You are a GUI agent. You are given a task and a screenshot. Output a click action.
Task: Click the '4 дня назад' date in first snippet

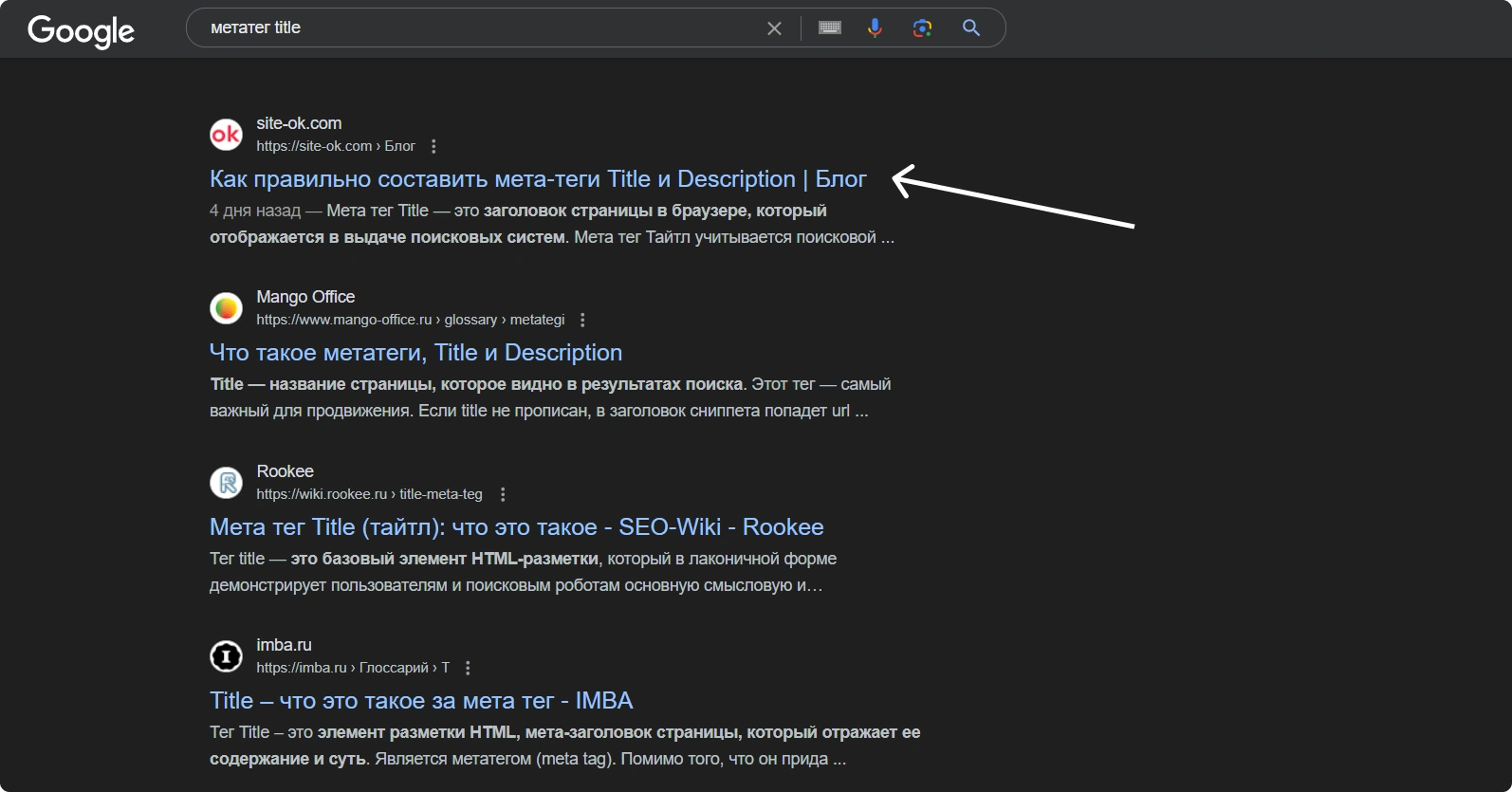pyautogui.click(x=254, y=211)
